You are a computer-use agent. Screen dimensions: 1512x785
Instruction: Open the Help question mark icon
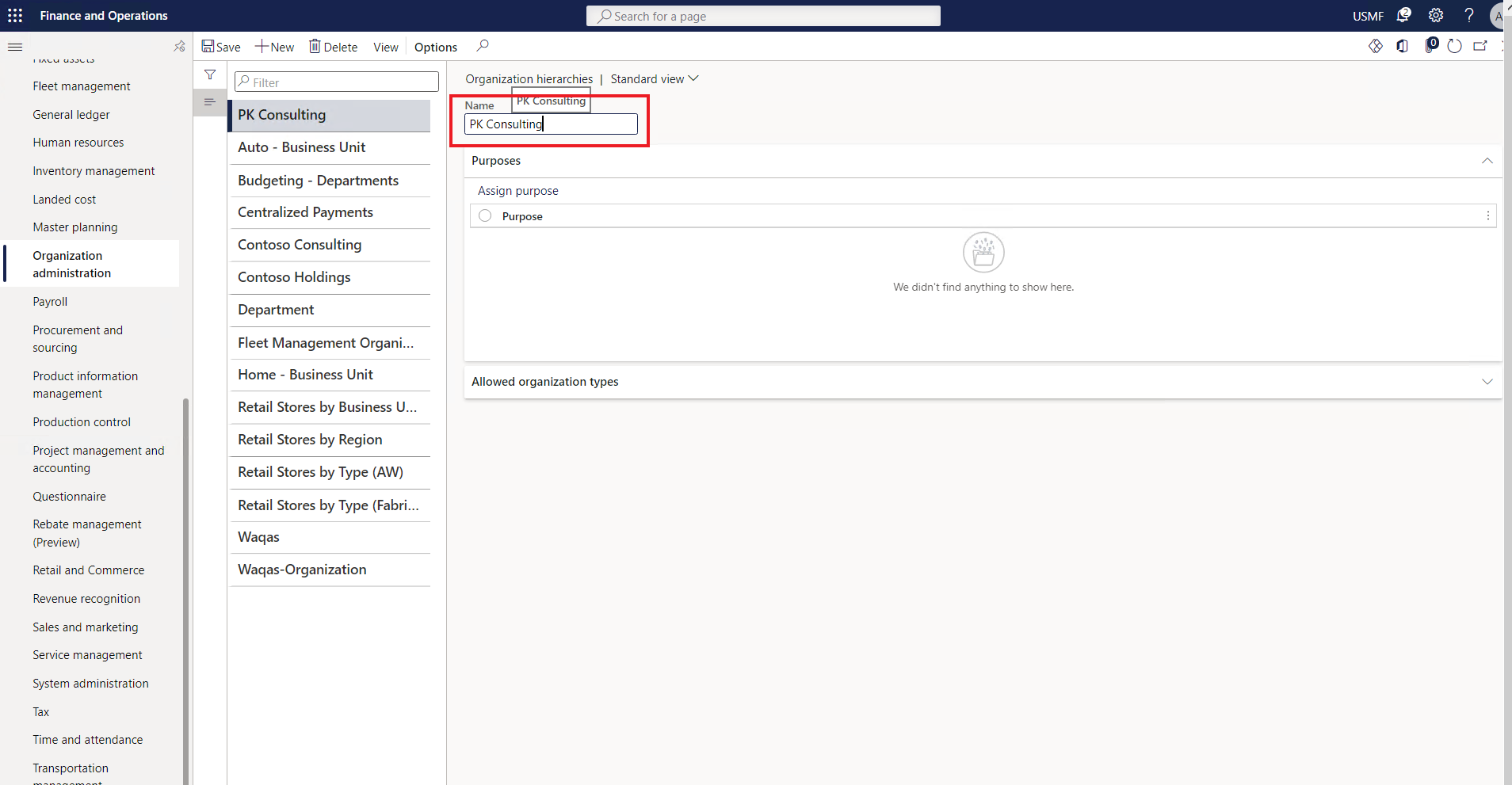pyautogui.click(x=1469, y=16)
